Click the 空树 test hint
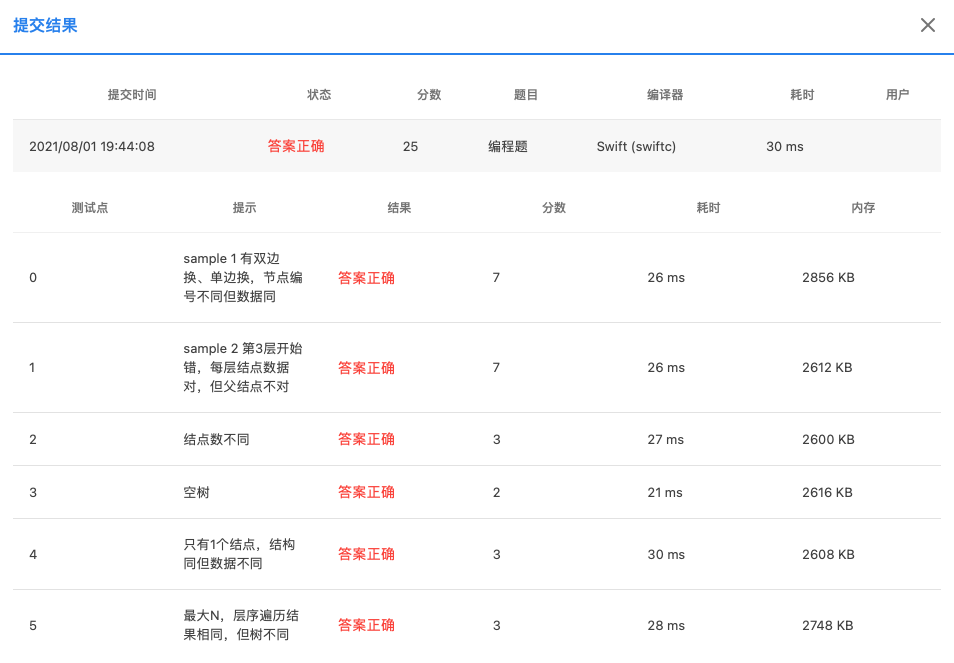Viewport: 954px width, 663px height. pos(196,493)
